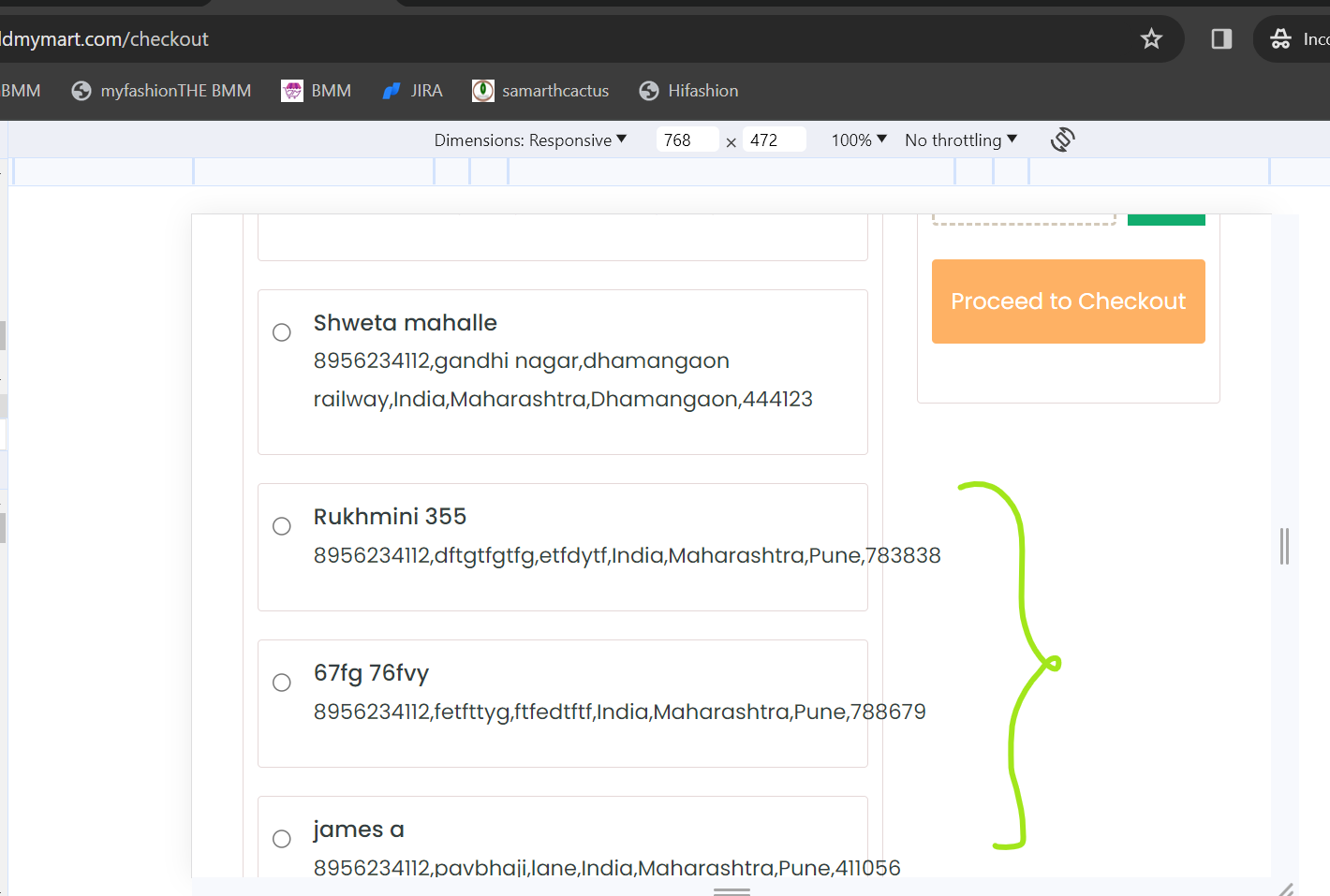Toggle device rotation in the DevTools toolbar
The width and height of the screenshot is (1330, 896).
point(1062,140)
